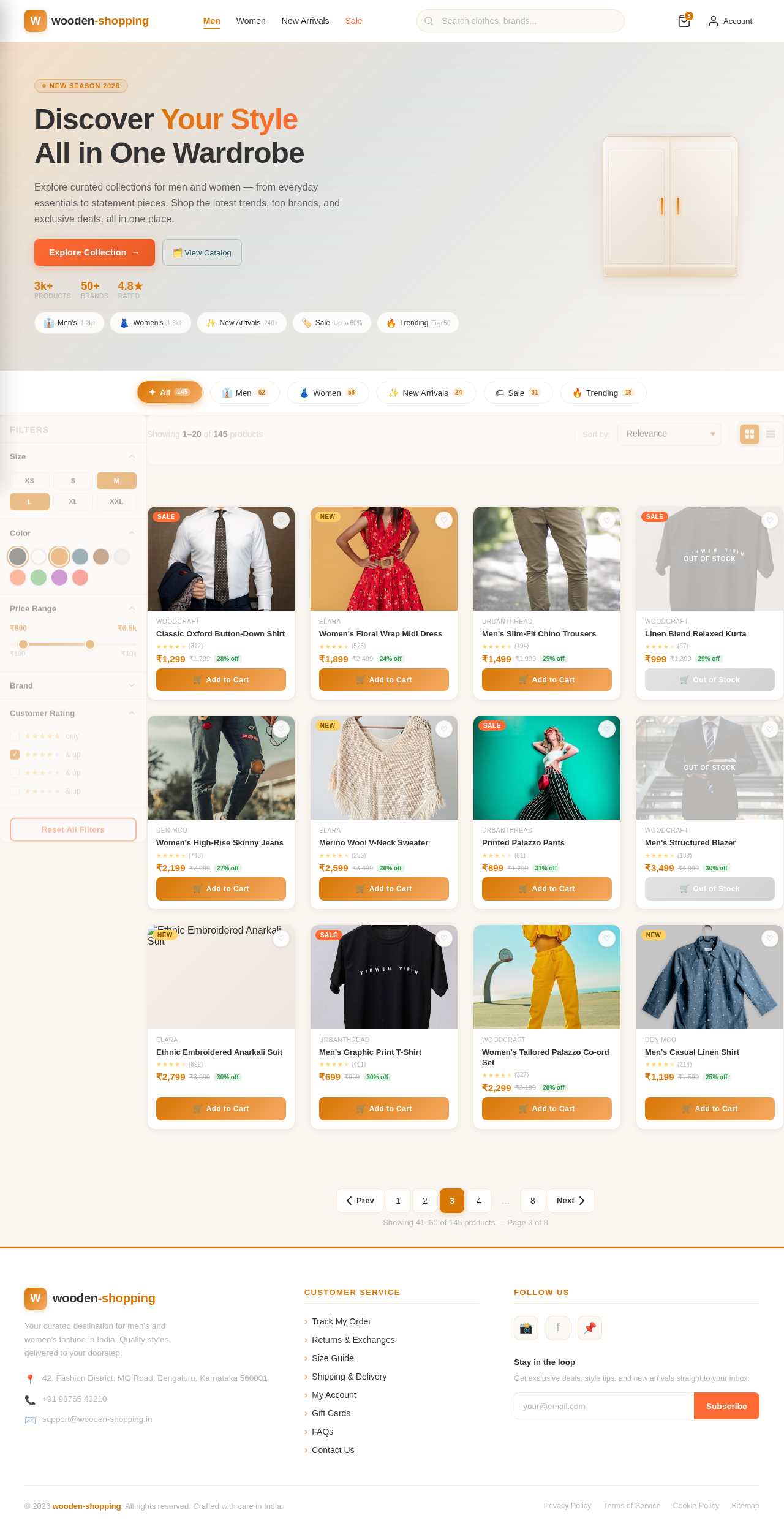The width and height of the screenshot is (784, 1537).
Task: Select the Trending 18 category tab
Action: click(603, 393)
